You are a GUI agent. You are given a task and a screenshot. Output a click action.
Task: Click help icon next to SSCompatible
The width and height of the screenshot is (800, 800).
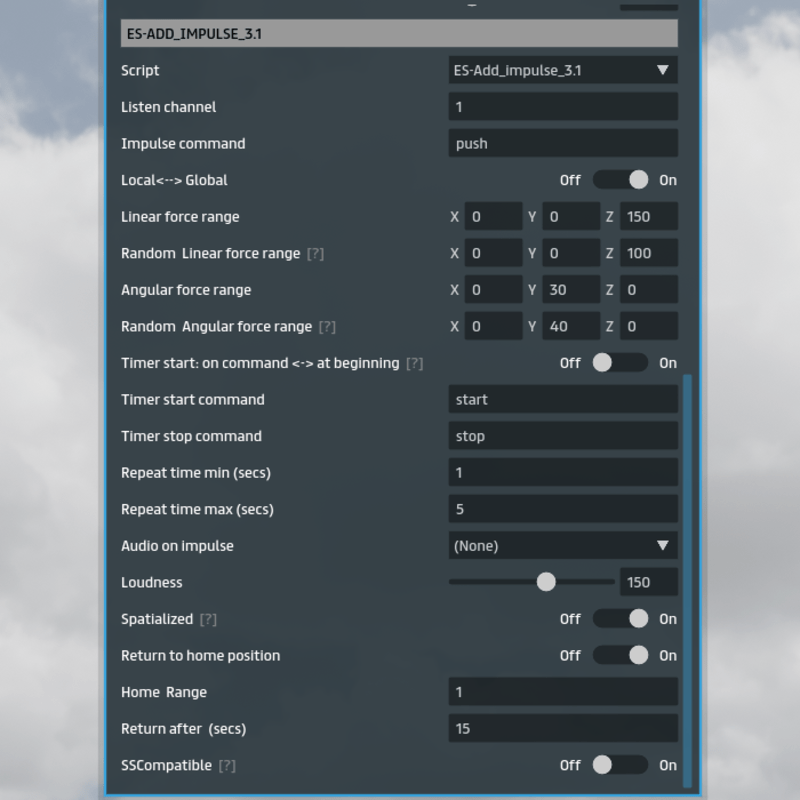click(x=227, y=766)
